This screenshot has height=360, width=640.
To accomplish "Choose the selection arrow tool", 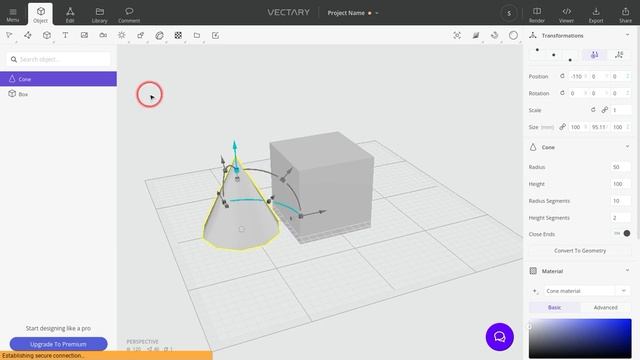I will coord(9,36).
